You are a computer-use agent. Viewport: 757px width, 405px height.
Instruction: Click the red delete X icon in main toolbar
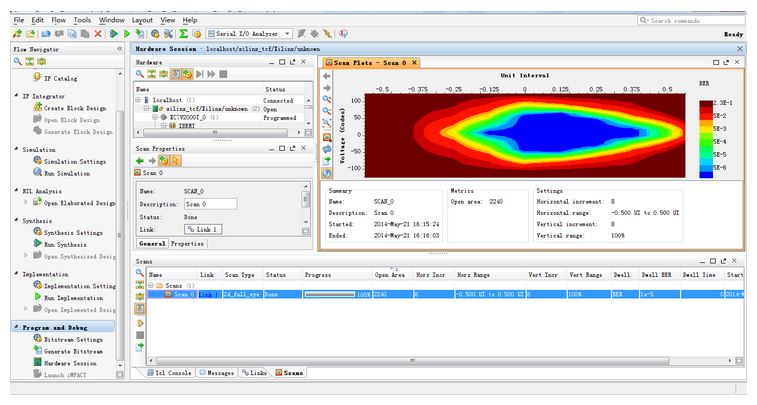(x=98, y=34)
